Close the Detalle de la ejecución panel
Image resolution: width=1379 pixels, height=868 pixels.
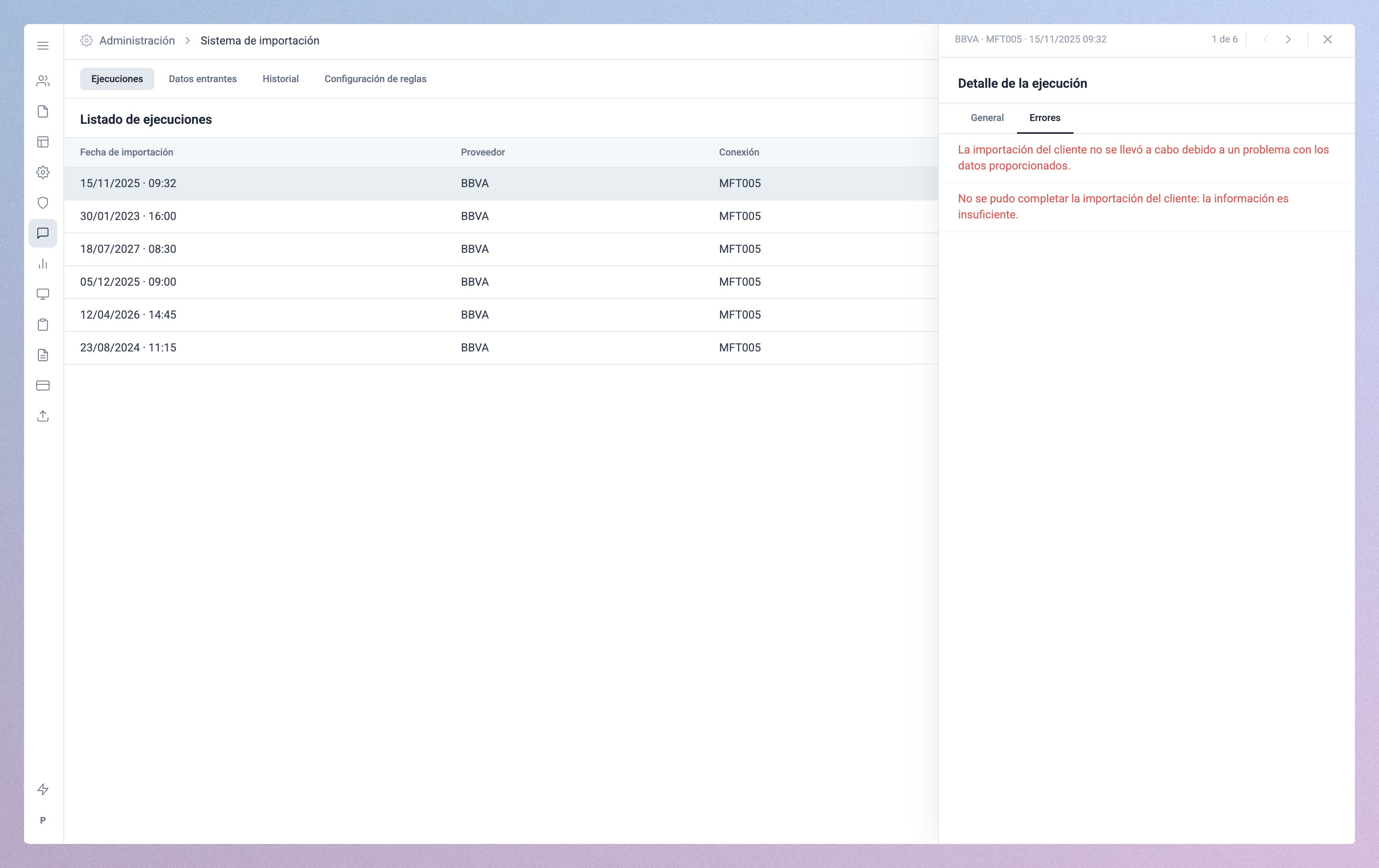pos(1327,40)
